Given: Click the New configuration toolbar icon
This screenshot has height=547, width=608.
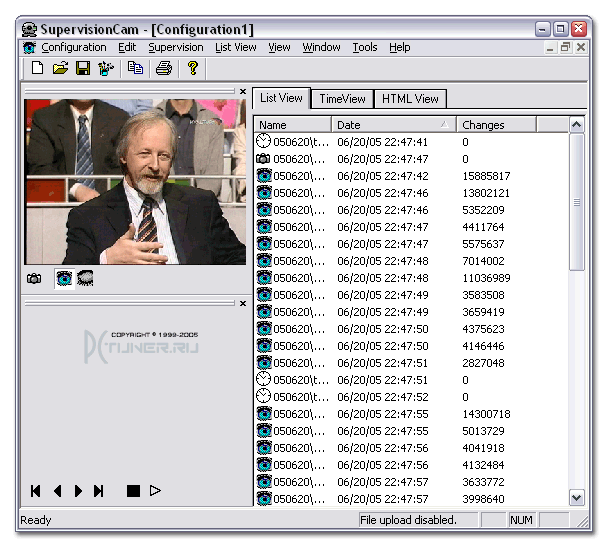Looking at the screenshot, I should tap(38, 68).
